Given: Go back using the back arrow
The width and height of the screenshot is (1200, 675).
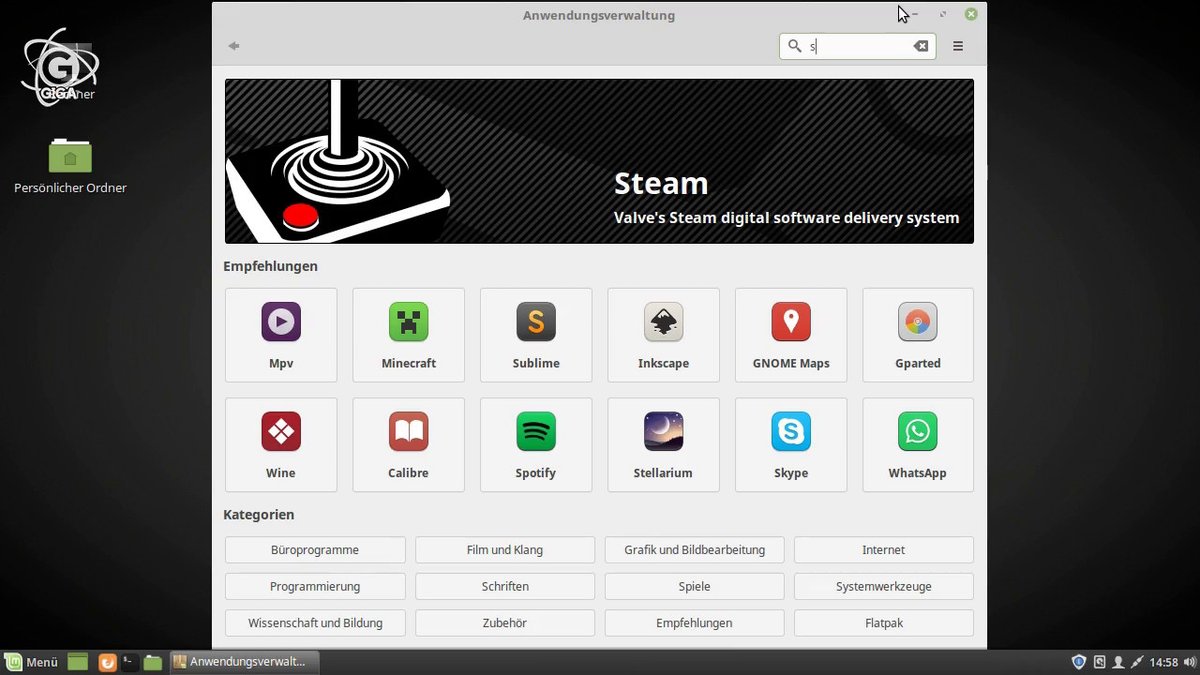Looking at the screenshot, I should [233, 45].
